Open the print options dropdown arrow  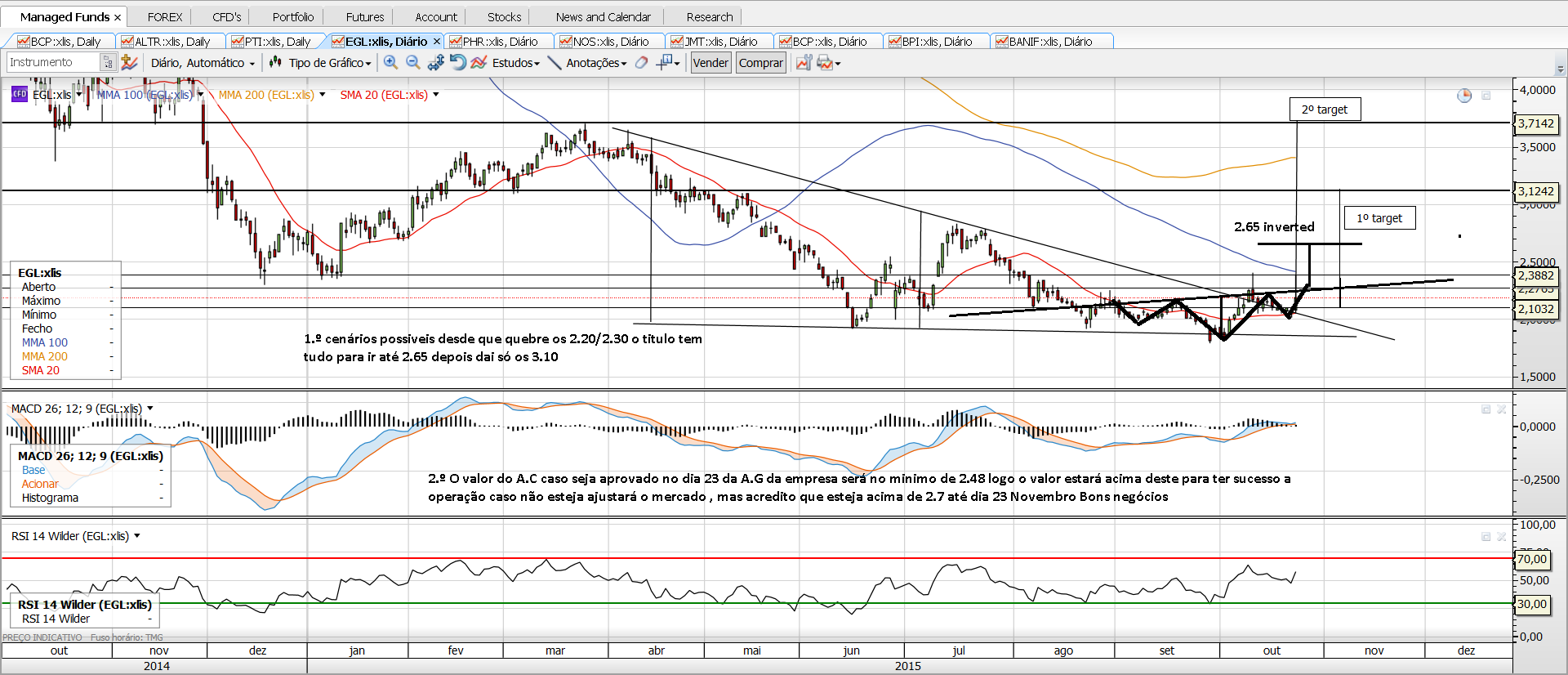click(837, 63)
